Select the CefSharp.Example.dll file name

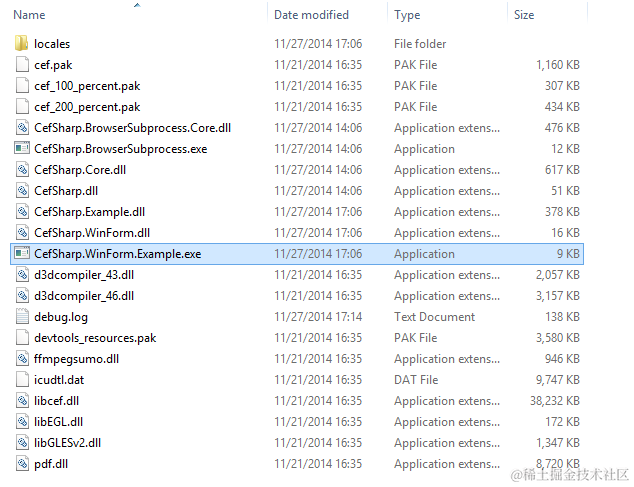click(89, 212)
